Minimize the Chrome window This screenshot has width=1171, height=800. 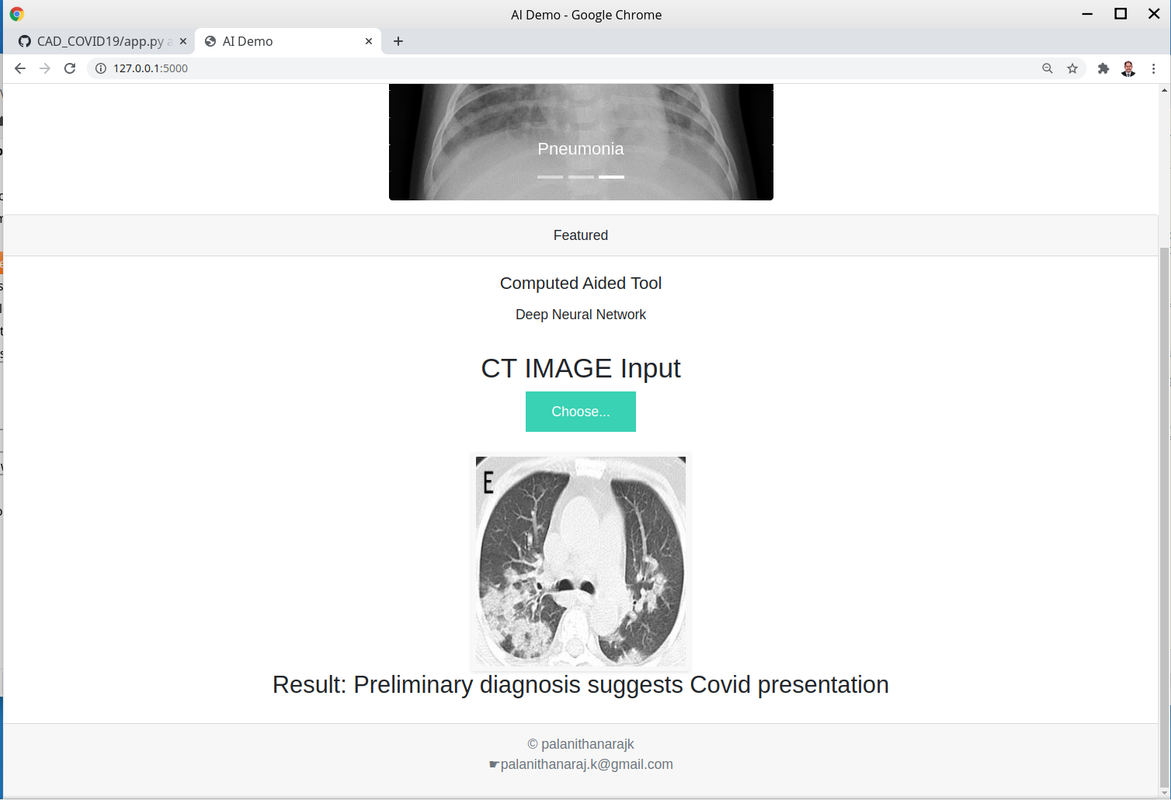[x=1087, y=14]
